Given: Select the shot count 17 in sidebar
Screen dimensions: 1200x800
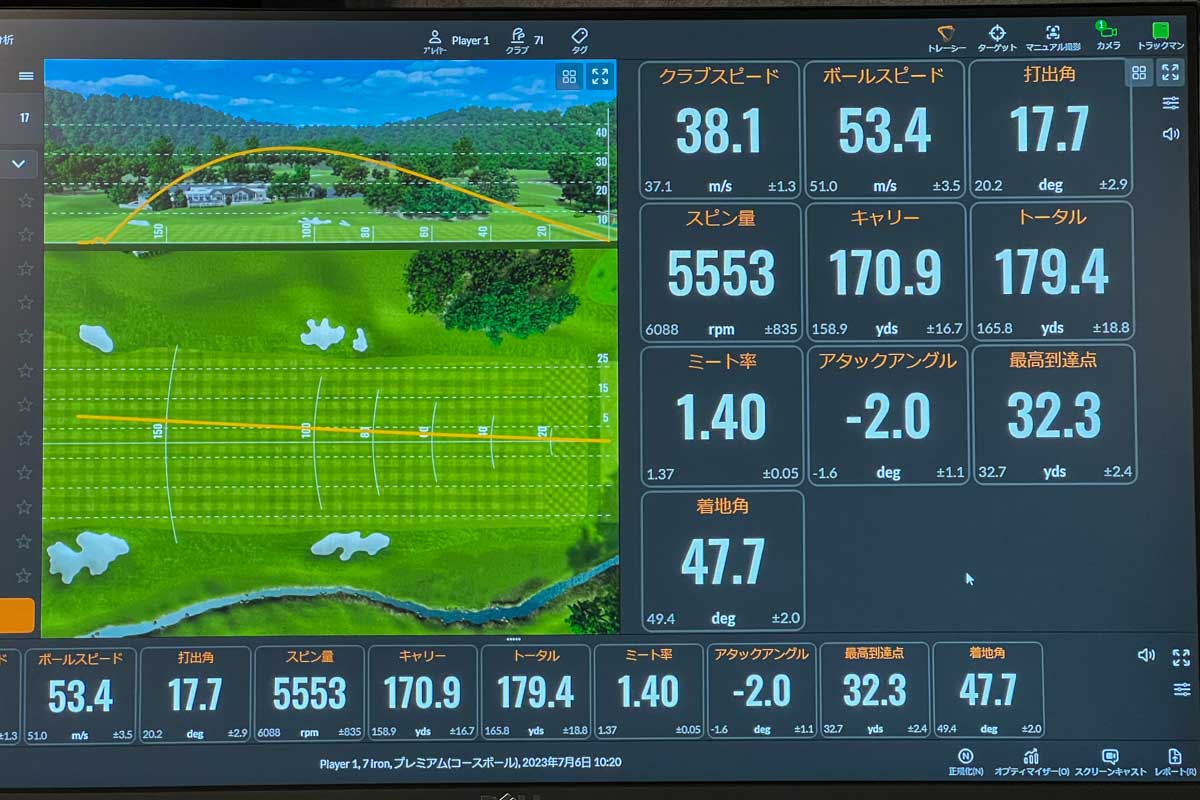Looking at the screenshot, I should click(24, 118).
